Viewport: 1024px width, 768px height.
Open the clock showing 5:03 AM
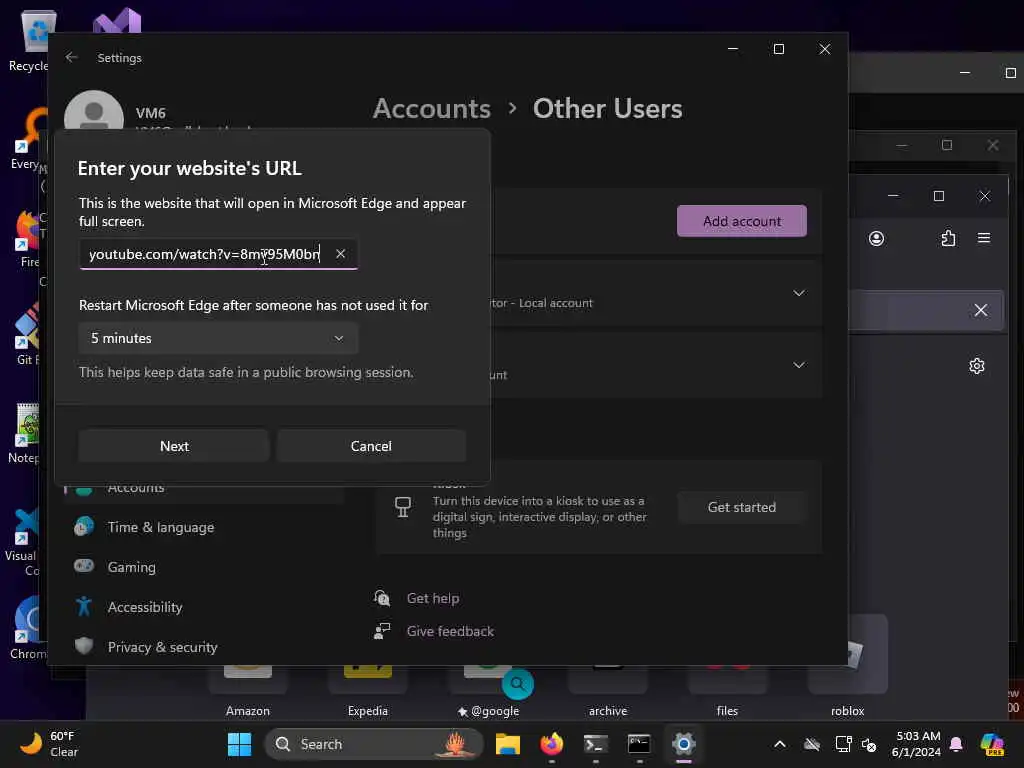917,744
